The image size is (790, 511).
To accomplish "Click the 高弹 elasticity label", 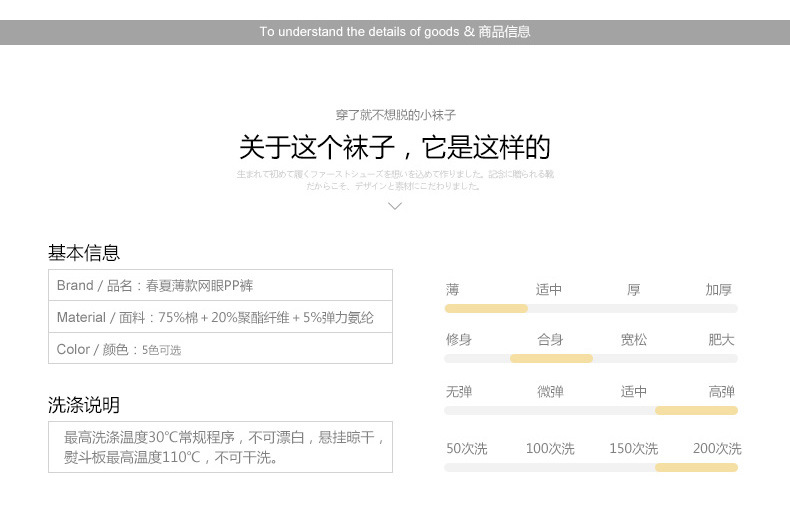I will (x=721, y=392).
